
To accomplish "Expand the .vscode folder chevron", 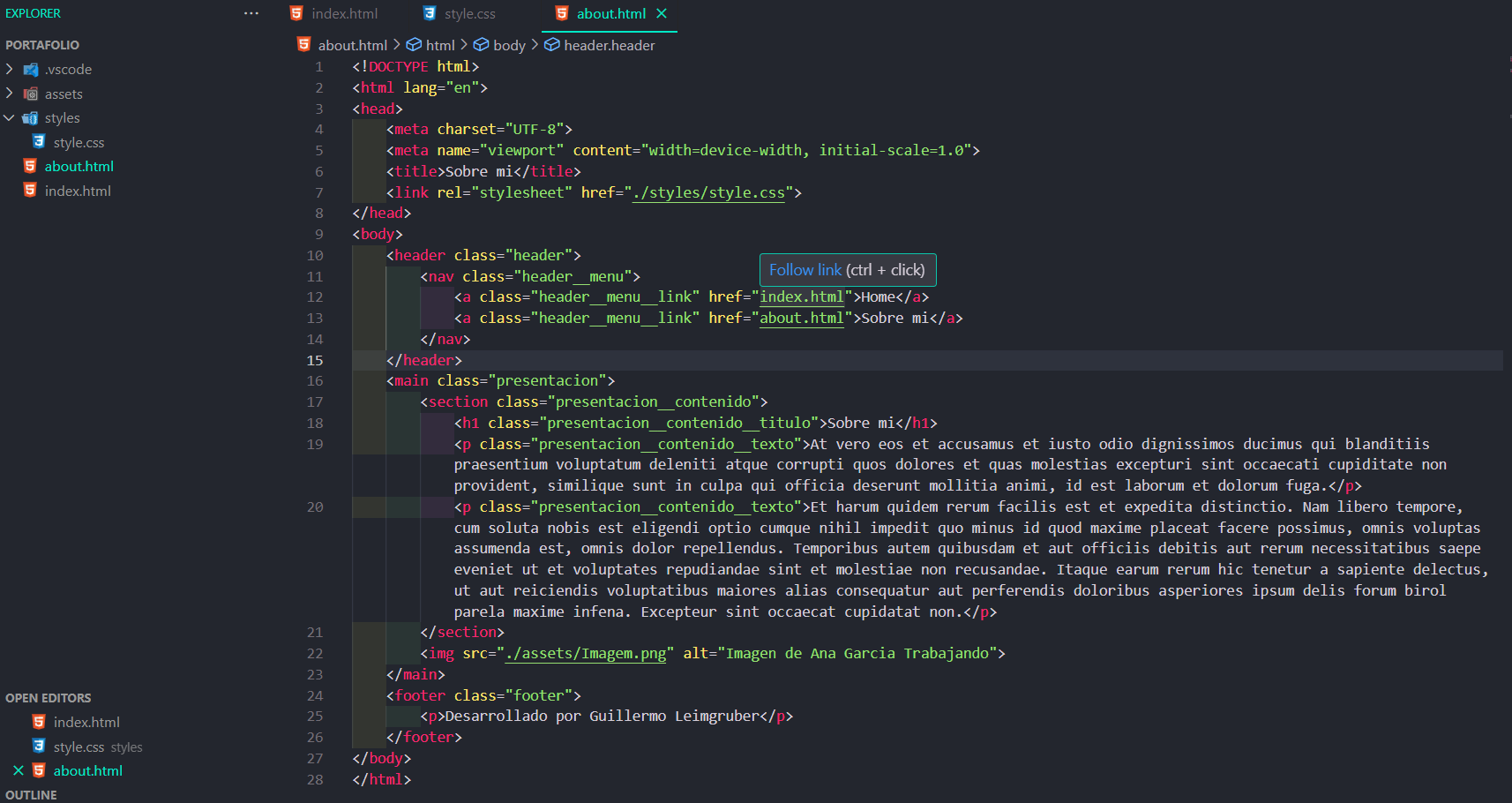I will click(10, 69).
